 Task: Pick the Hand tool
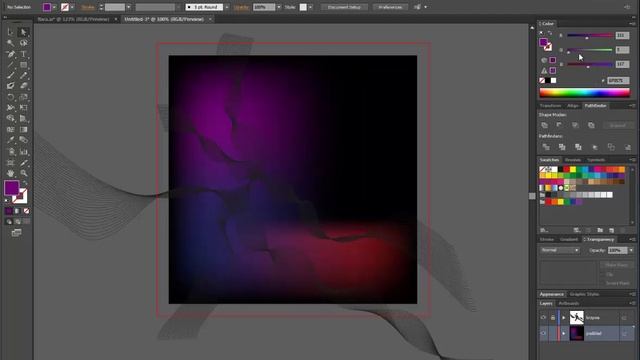[x=11, y=173]
